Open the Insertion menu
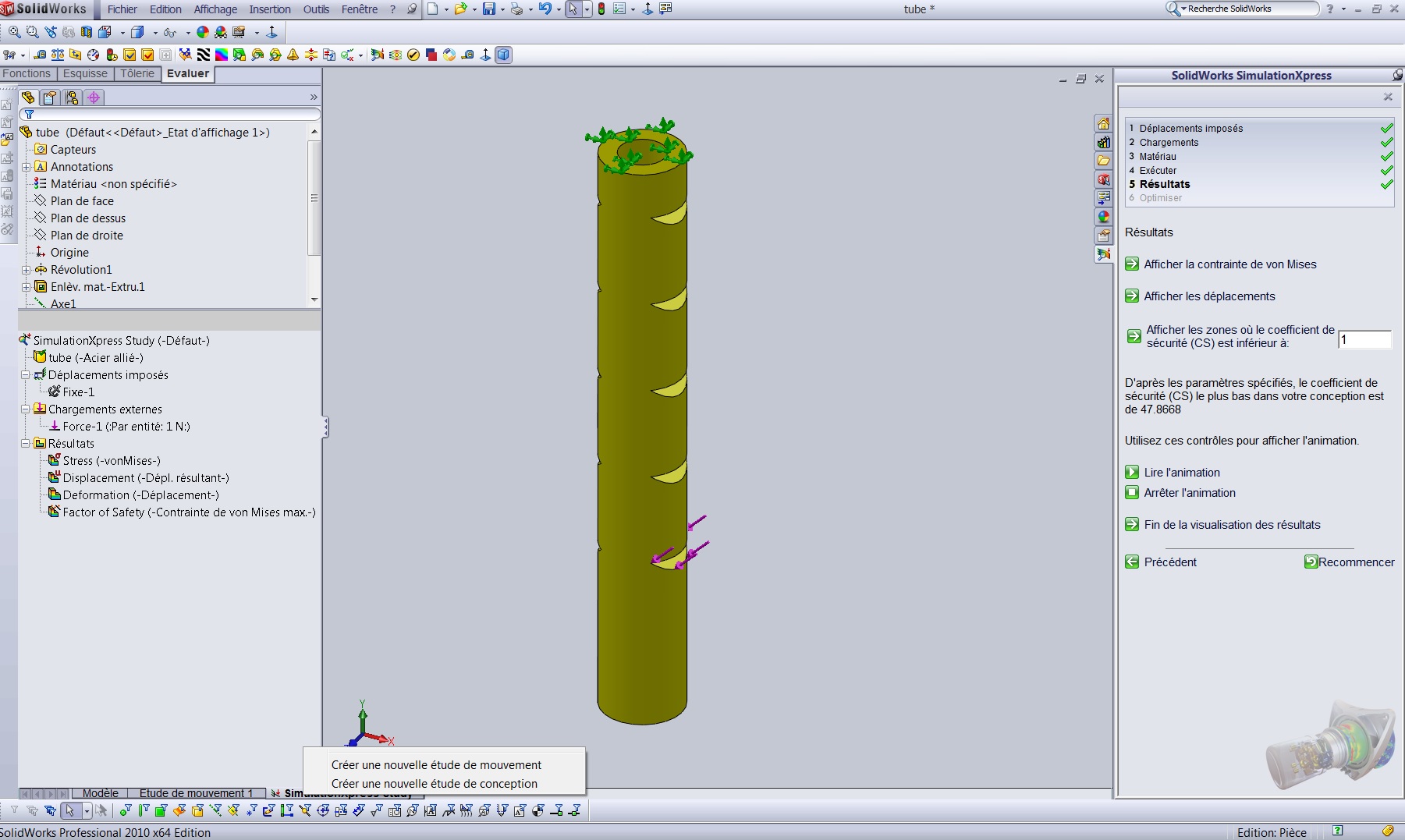Screen dimensions: 1405x840 (x=270, y=9)
